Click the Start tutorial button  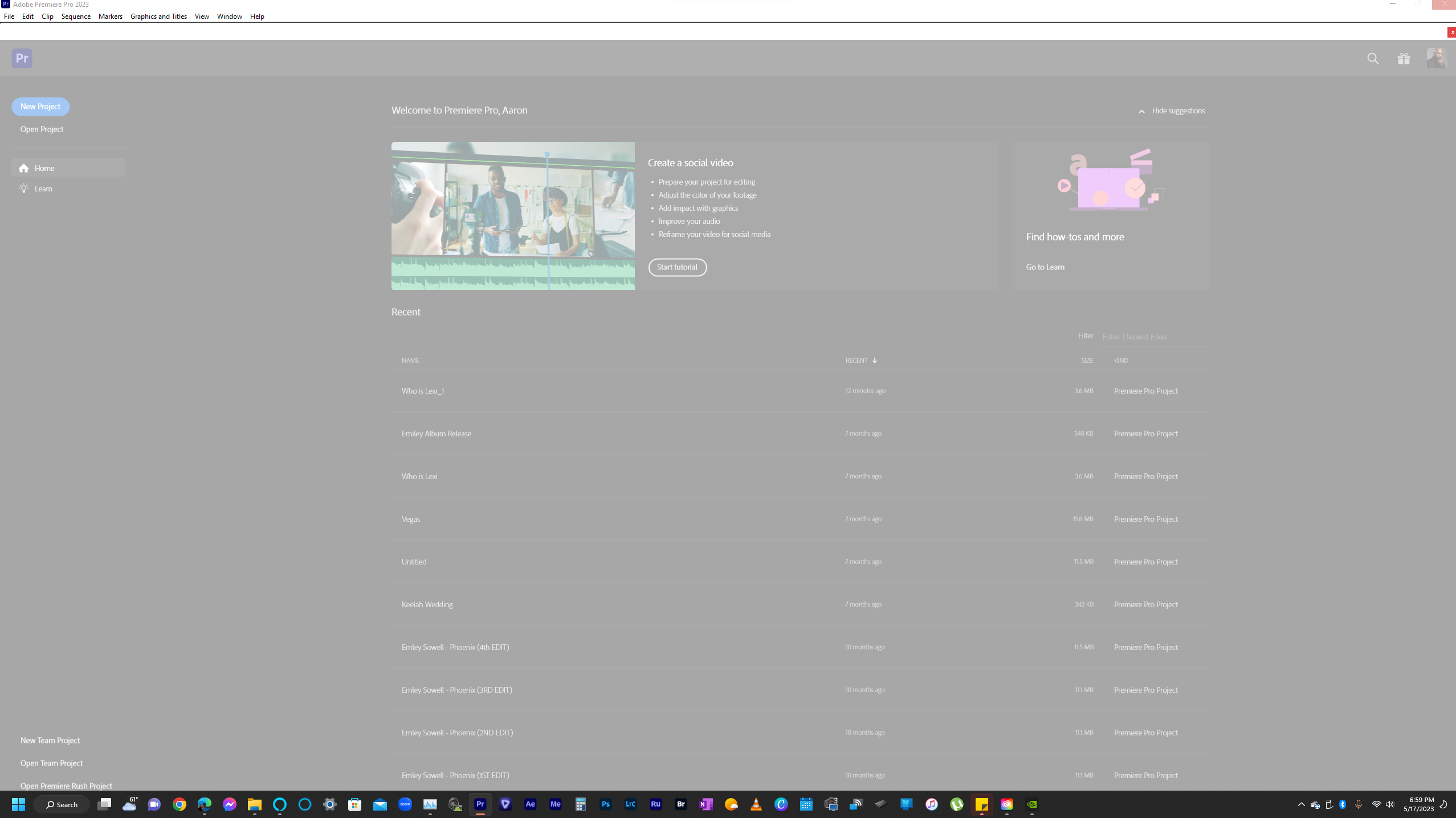[677, 267]
